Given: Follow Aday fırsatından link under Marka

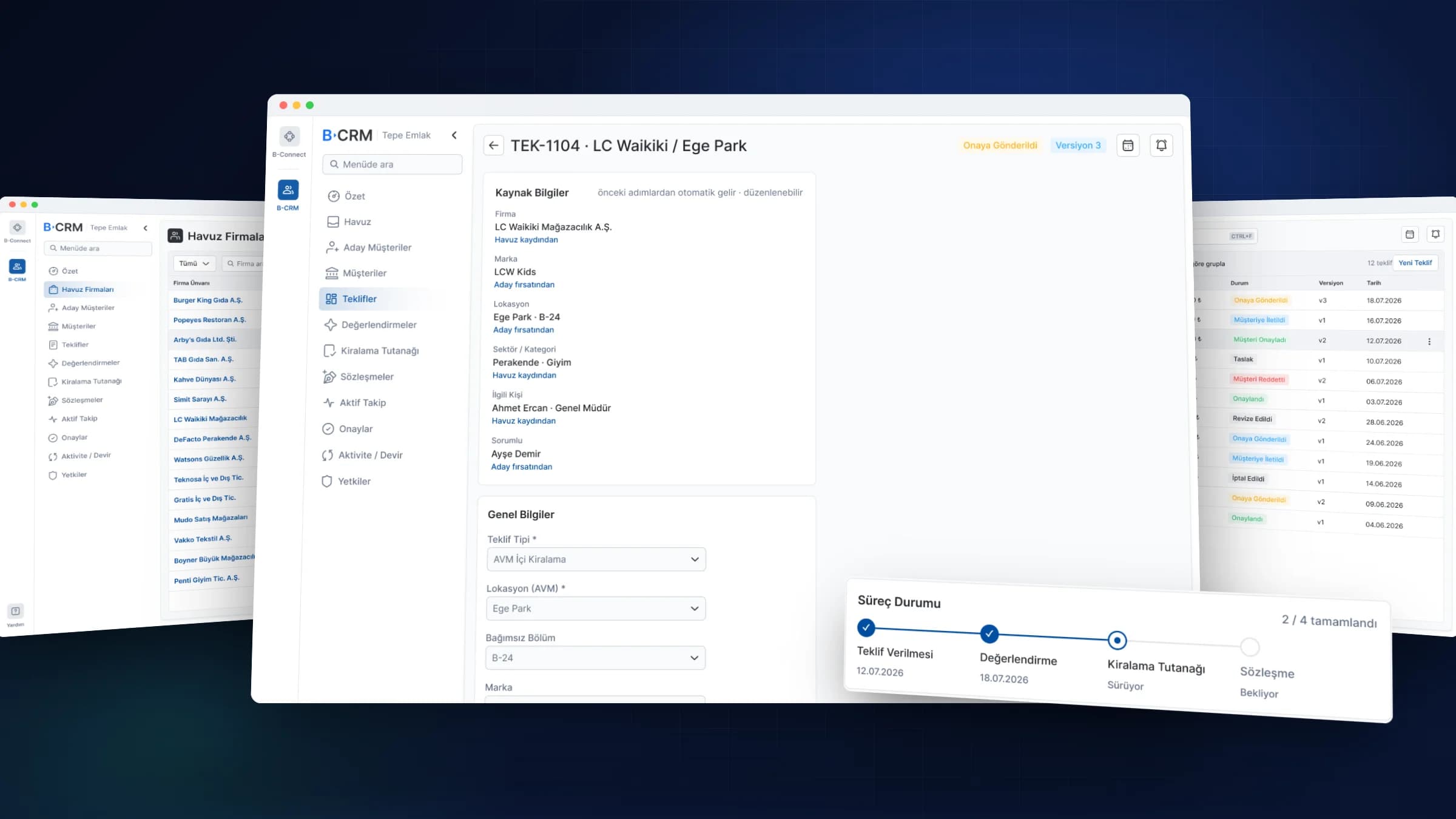Looking at the screenshot, I should (524, 285).
